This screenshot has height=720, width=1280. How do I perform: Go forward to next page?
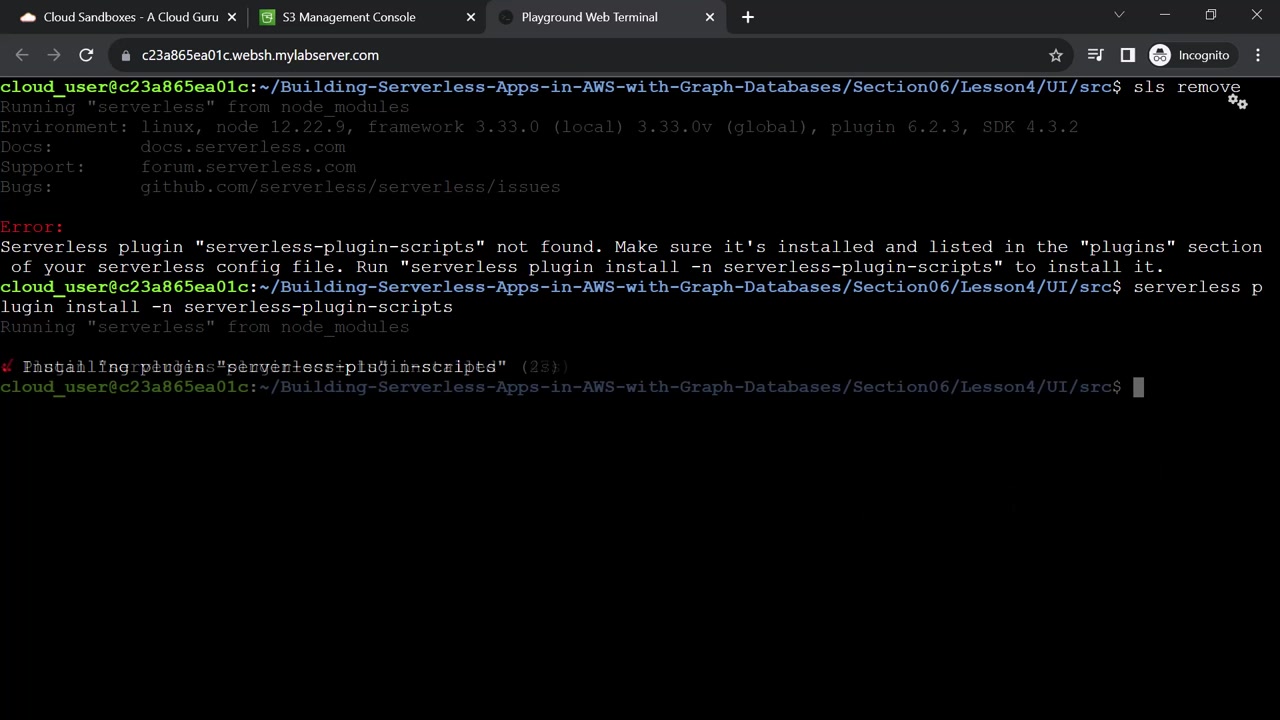(x=54, y=55)
